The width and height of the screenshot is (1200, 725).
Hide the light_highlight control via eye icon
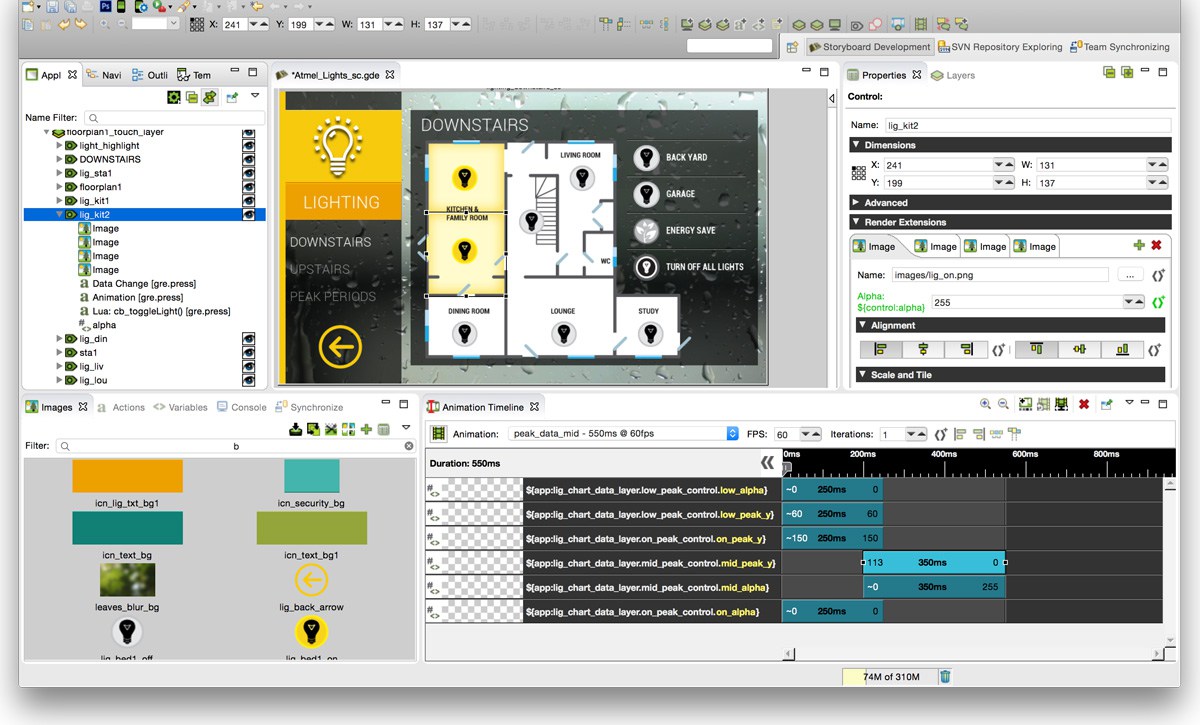click(x=248, y=146)
